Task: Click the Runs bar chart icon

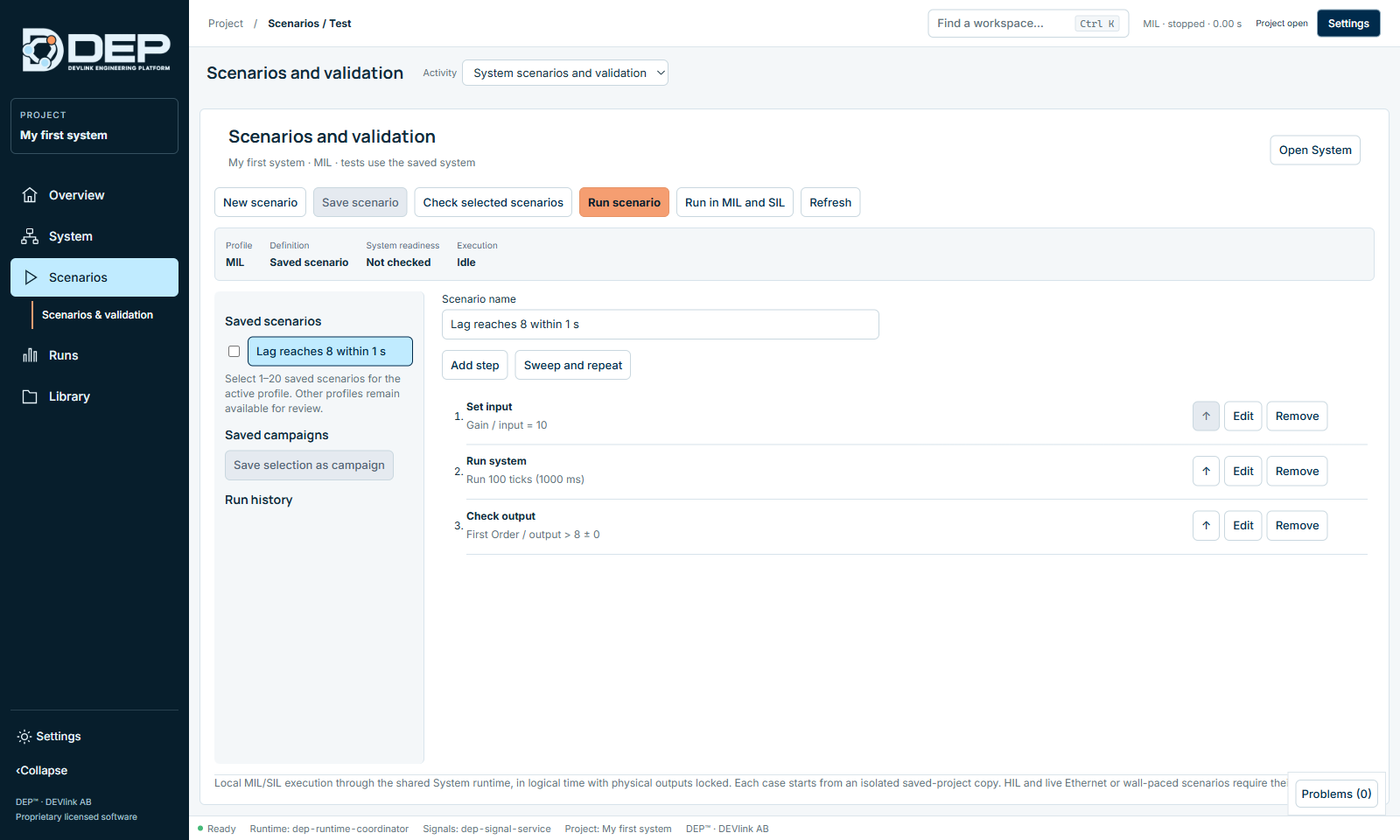Action: tap(30, 355)
